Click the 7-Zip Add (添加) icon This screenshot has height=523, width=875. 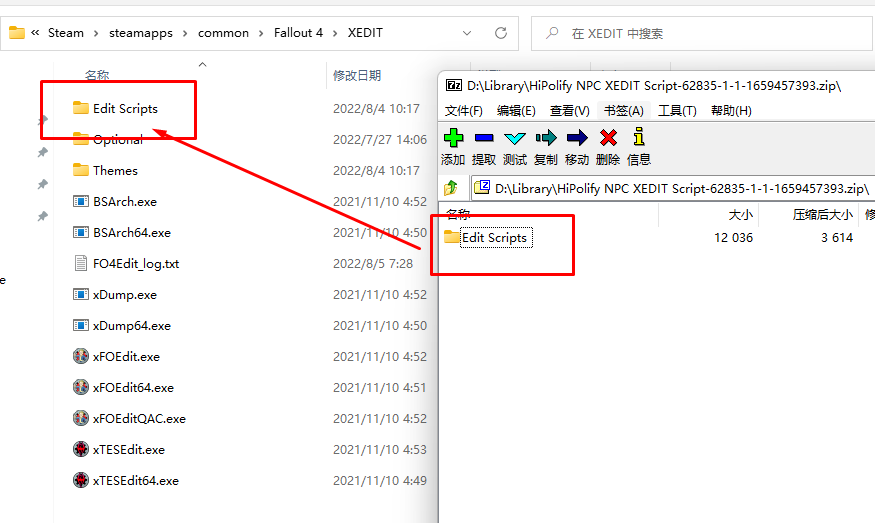(453, 138)
